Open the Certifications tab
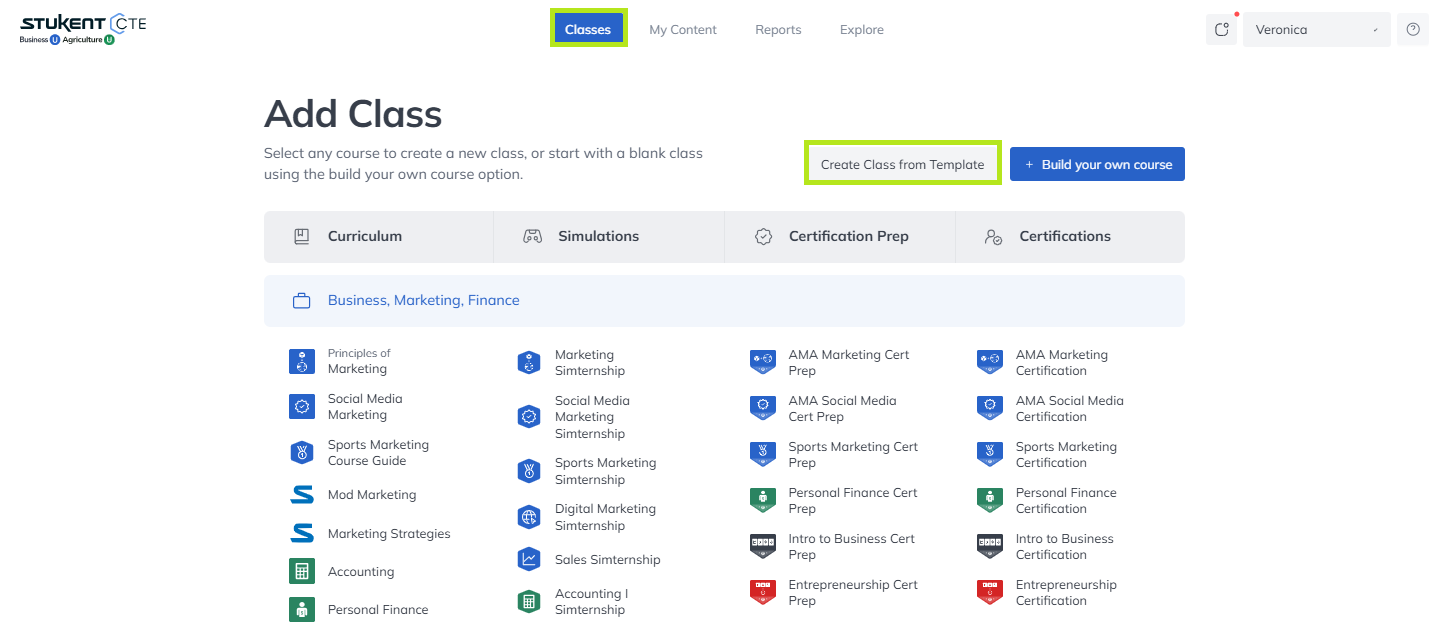The width and height of the screenshot is (1447, 622). [1064, 236]
